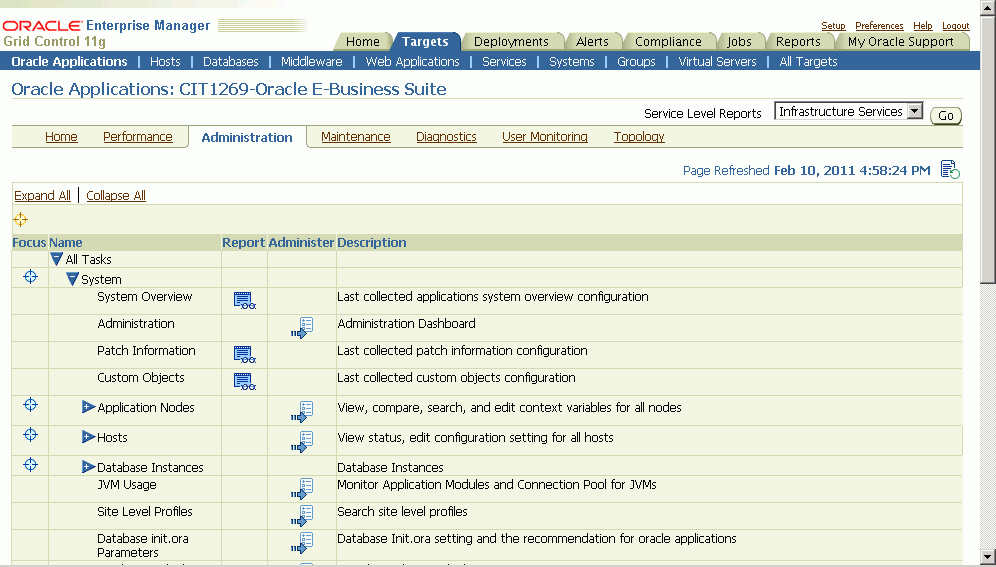Open Service Level Reports dropdown
Screen dimensions: 996x567
849,111
